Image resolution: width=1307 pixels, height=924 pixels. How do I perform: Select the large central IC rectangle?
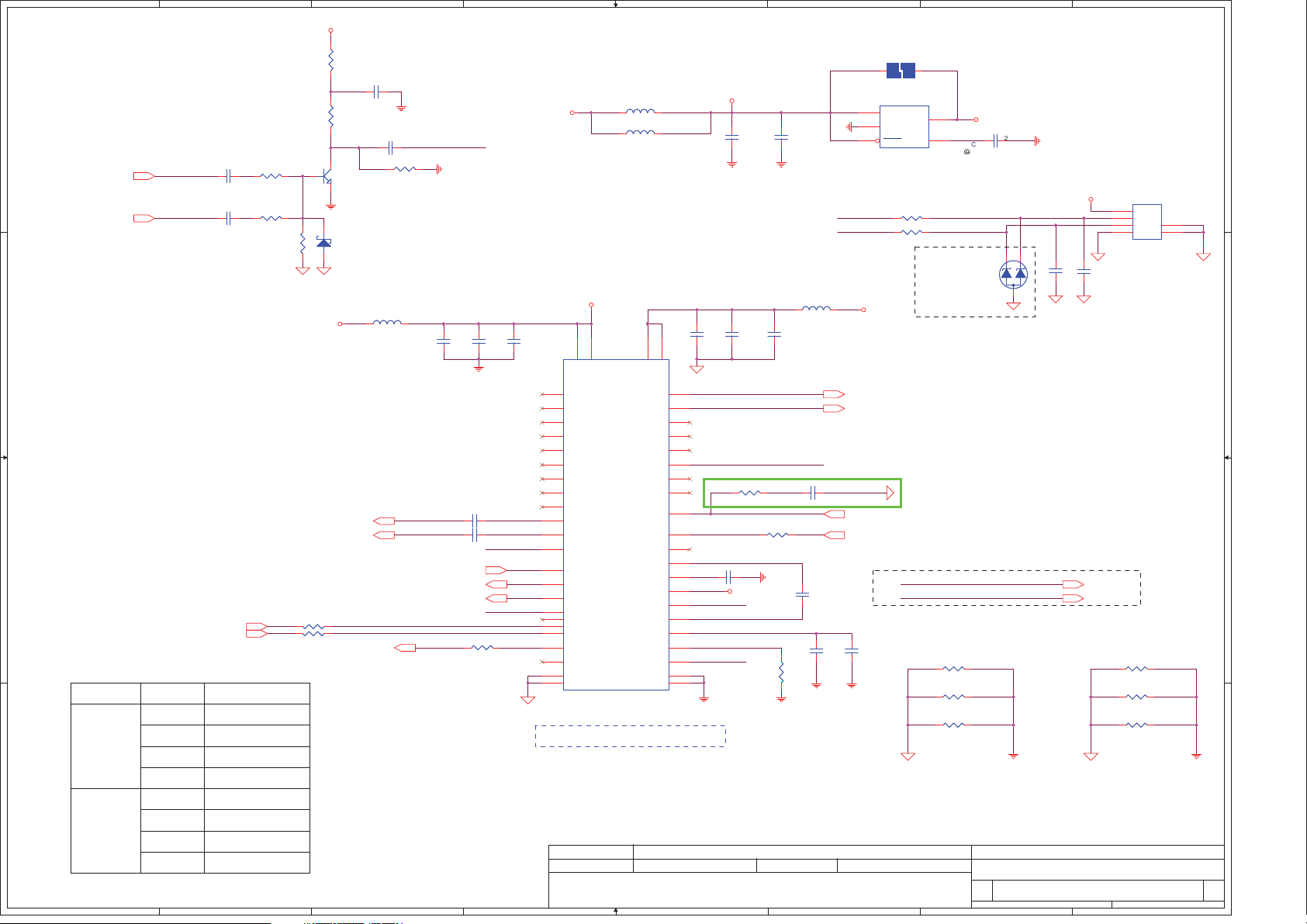(x=616, y=524)
